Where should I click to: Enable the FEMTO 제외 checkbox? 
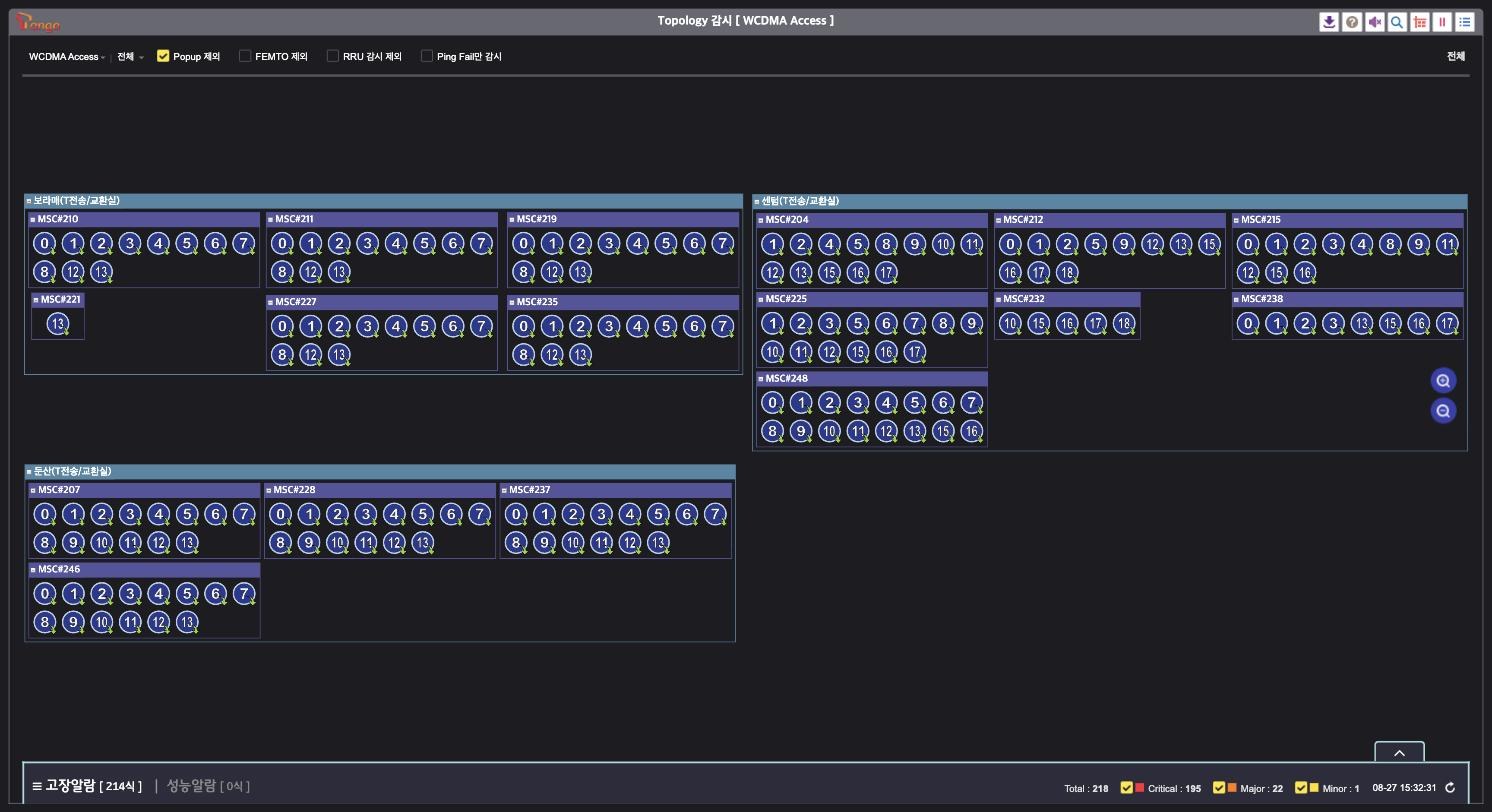(x=245, y=56)
